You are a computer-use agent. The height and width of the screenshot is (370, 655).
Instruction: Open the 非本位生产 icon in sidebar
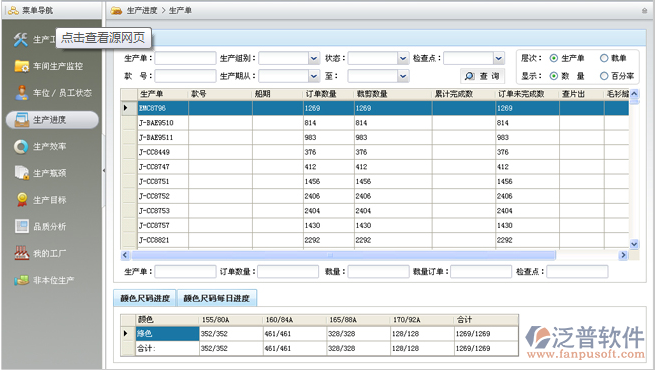pos(21,280)
